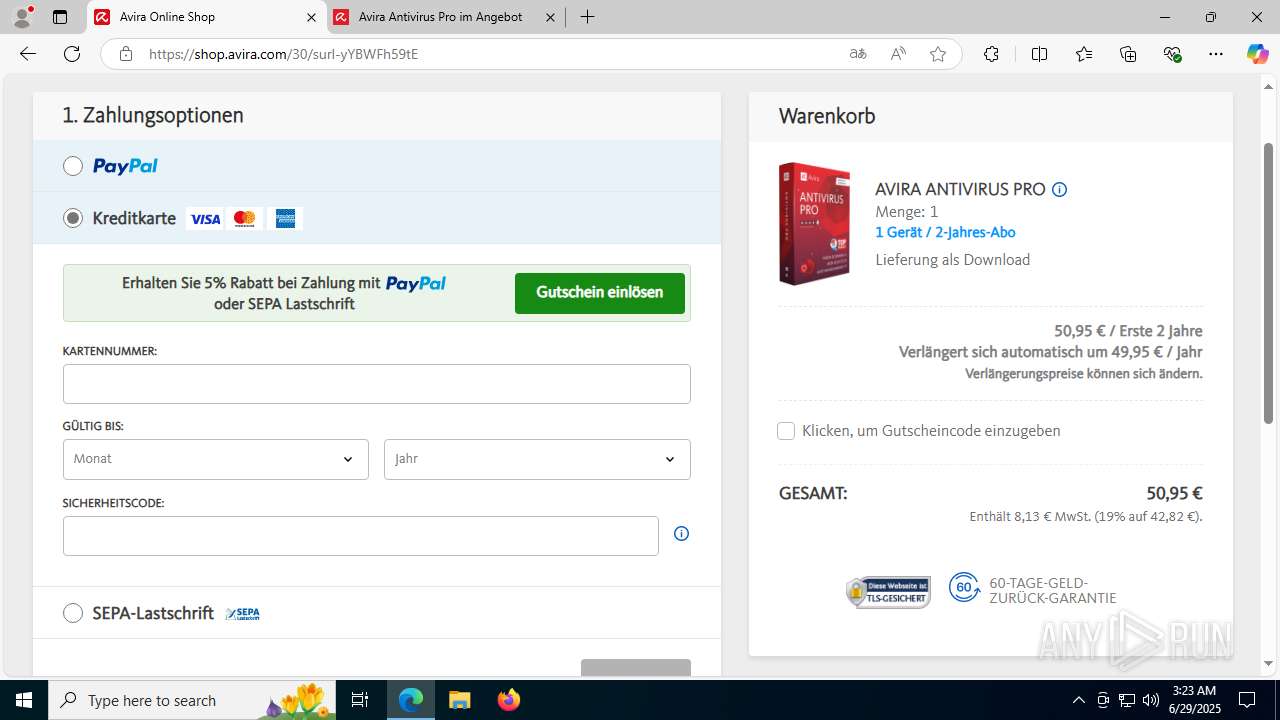
Task: Open the Copilot sidebar icon
Action: point(1257,54)
